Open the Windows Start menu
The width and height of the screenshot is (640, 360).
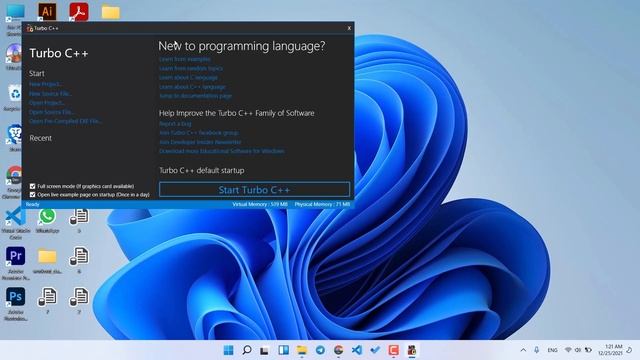click(x=229, y=350)
